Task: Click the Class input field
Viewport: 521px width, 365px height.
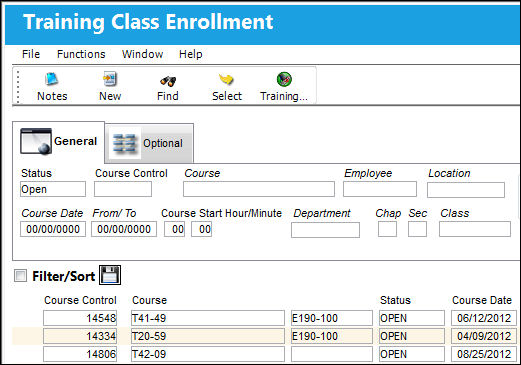Action: (475, 229)
